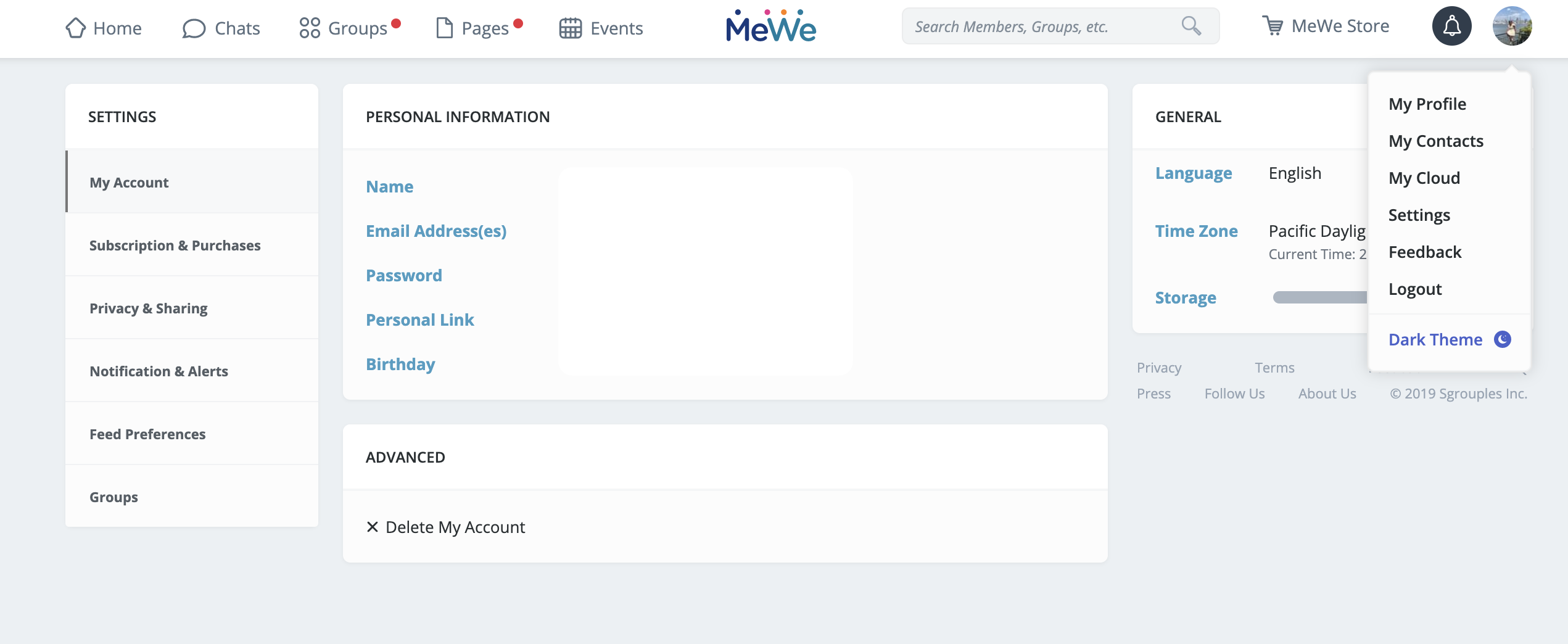The height and width of the screenshot is (644, 1568).
Task: Open the Follow Us footer link
Action: pyautogui.click(x=1234, y=394)
